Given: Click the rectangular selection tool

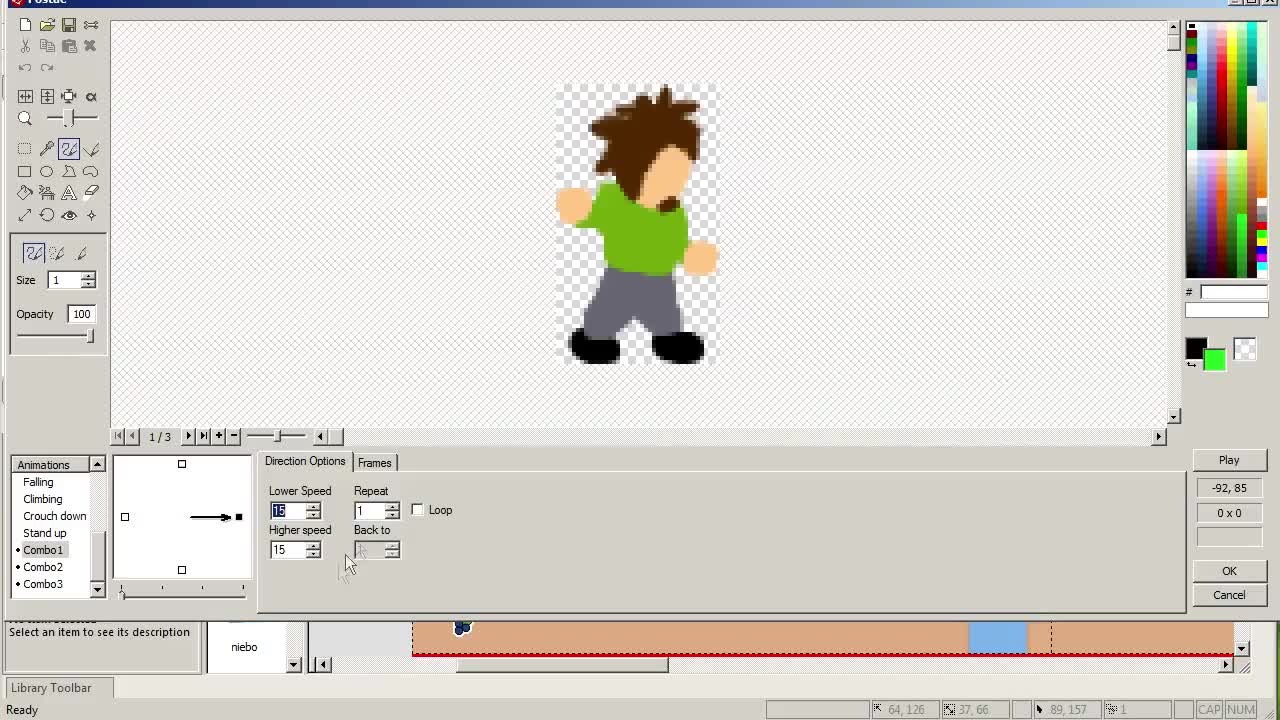Looking at the screenshot, I should click(x=25, y=149).
